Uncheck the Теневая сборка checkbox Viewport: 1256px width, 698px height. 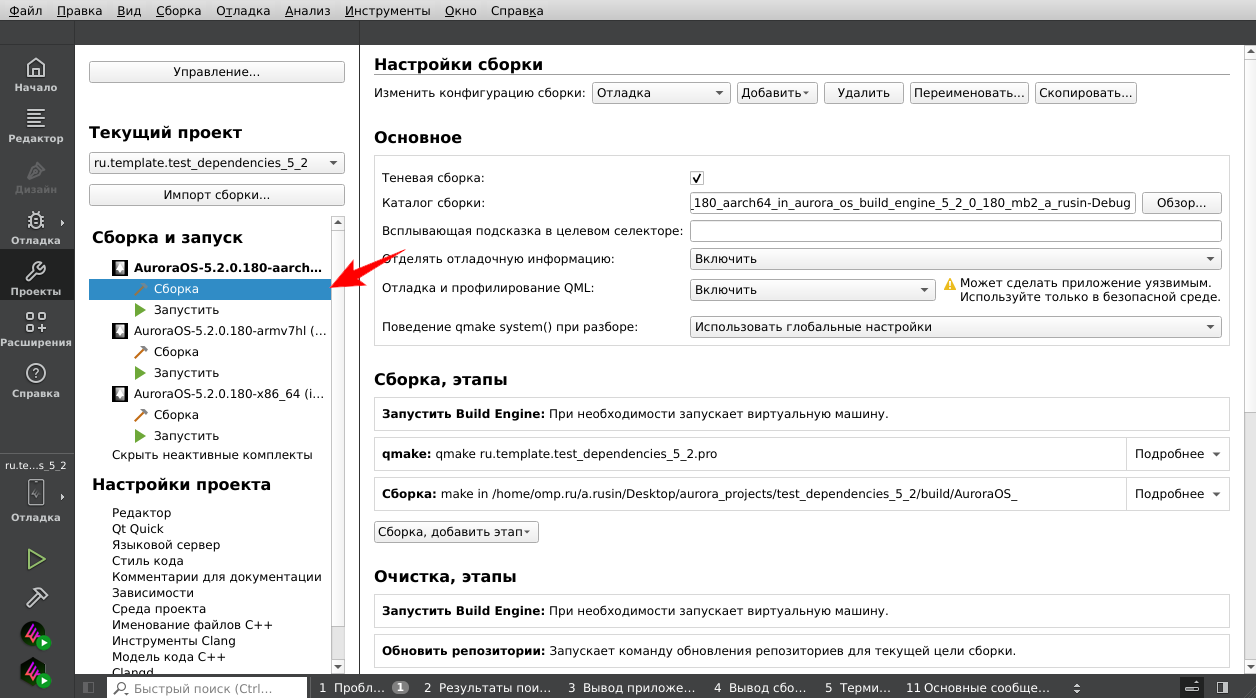point(695,177)
